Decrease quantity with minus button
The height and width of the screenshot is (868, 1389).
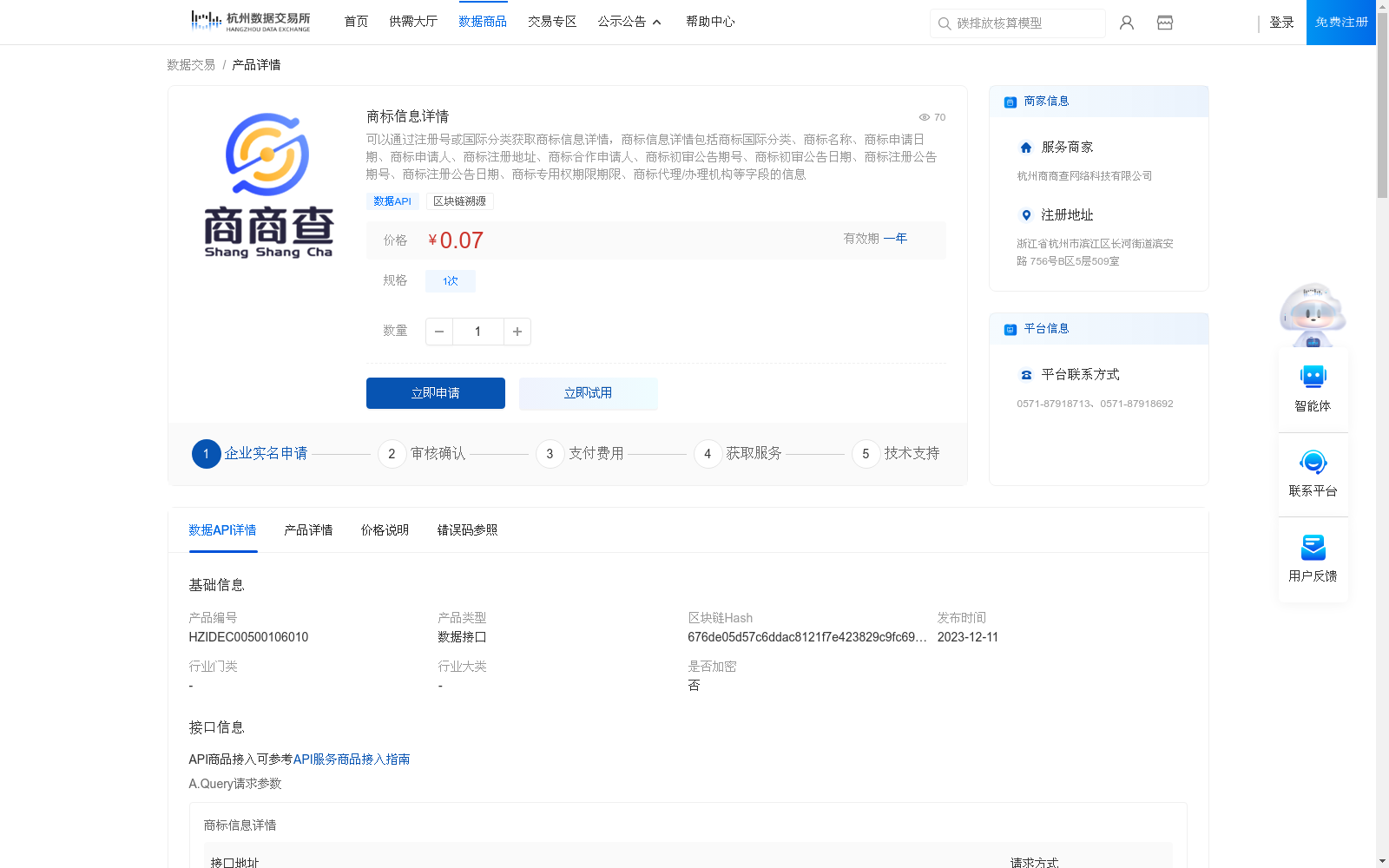[439, 332]
